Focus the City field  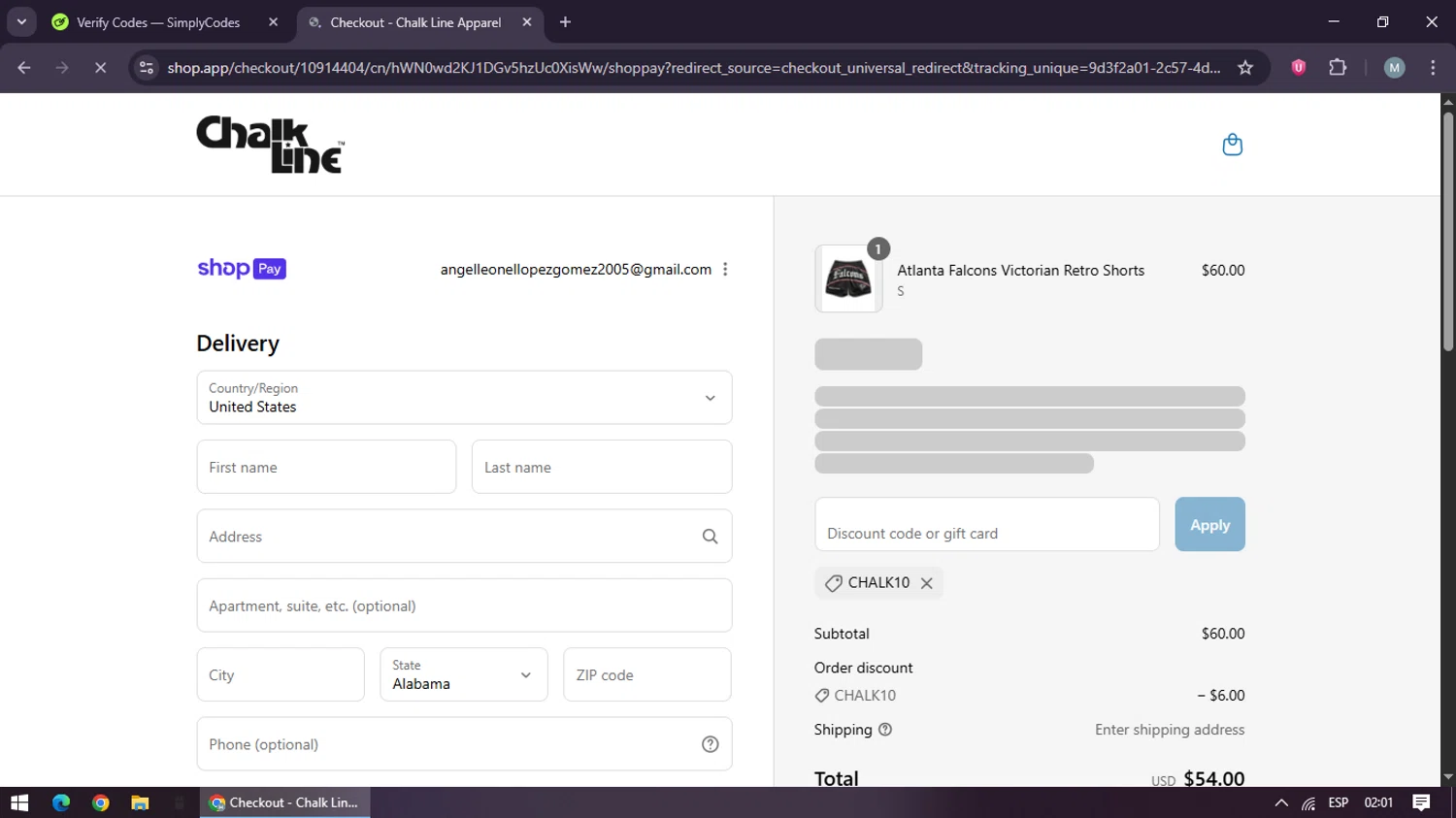coord(281,674)
